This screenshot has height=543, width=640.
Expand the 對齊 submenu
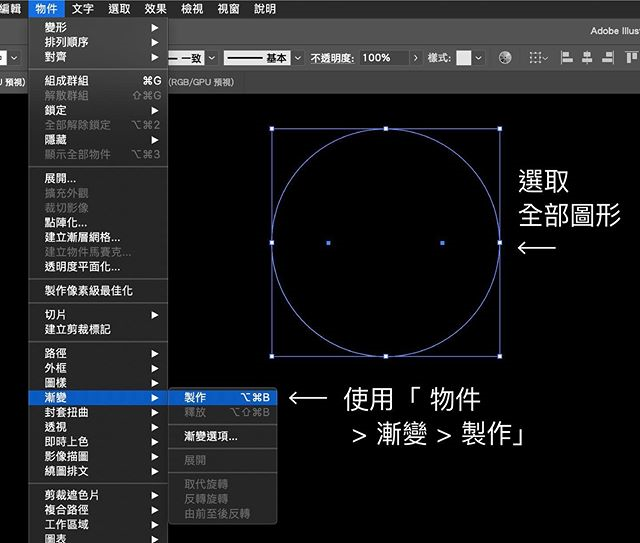coord(98,57)
